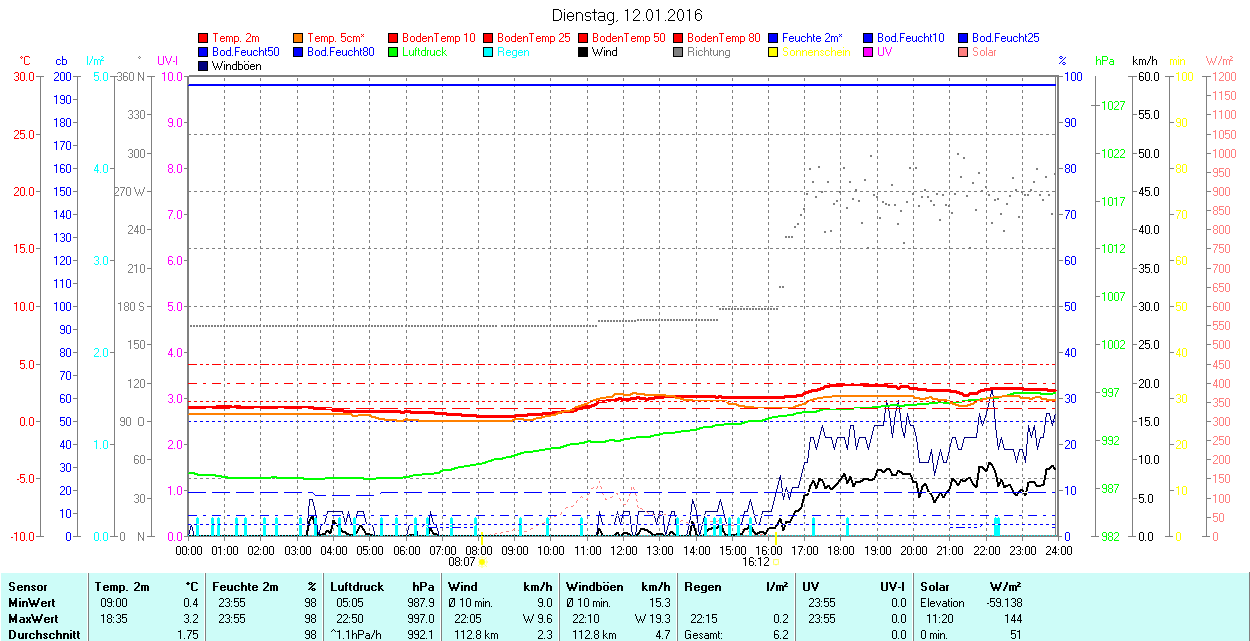The width and height of the screenshot is (1250, 641).
Task: Click the 16:12 sunset marker on time axis
Action: tap(755, 562)
